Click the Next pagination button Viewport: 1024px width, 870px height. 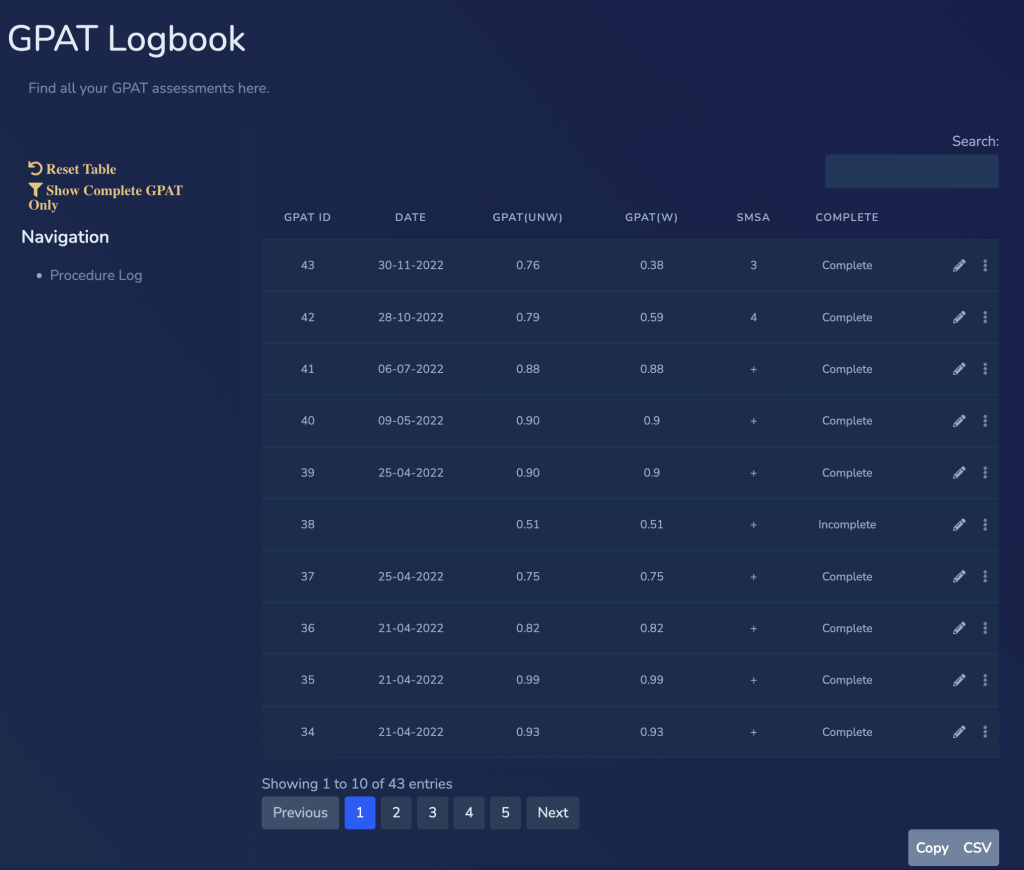coord(553,813)
